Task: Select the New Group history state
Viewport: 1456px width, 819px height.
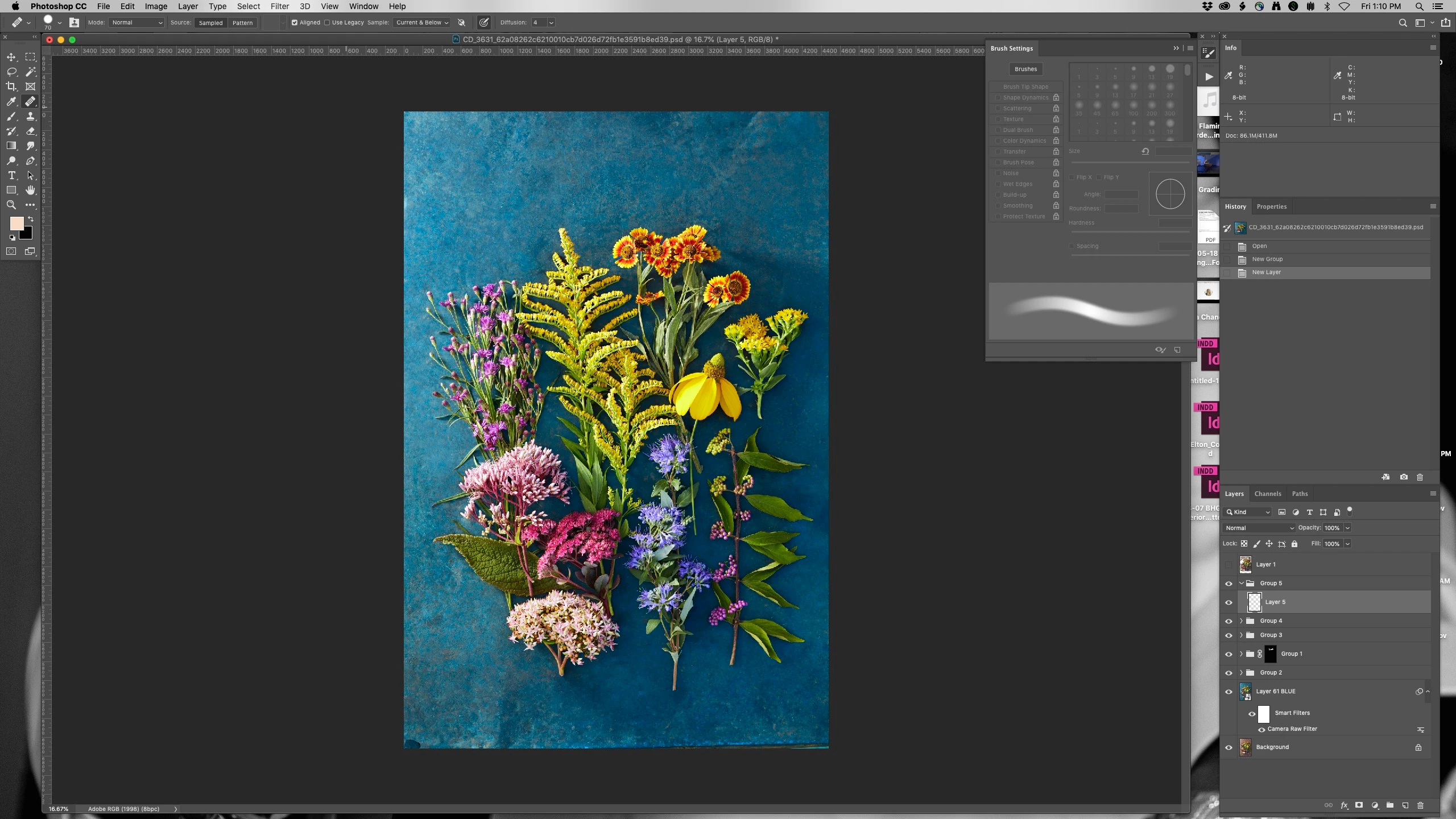Action: 1267,259
